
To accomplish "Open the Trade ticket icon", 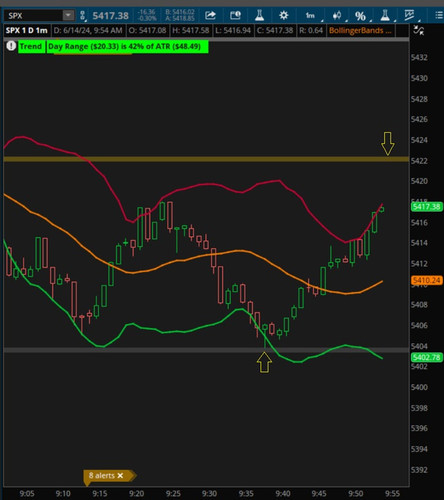I will tap(235, 15).
